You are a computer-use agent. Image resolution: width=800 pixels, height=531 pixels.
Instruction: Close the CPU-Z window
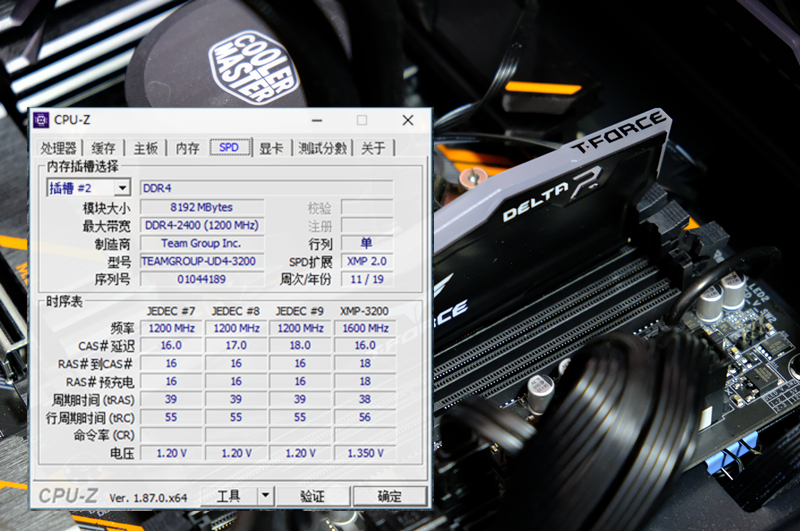(x=408, y=120)
